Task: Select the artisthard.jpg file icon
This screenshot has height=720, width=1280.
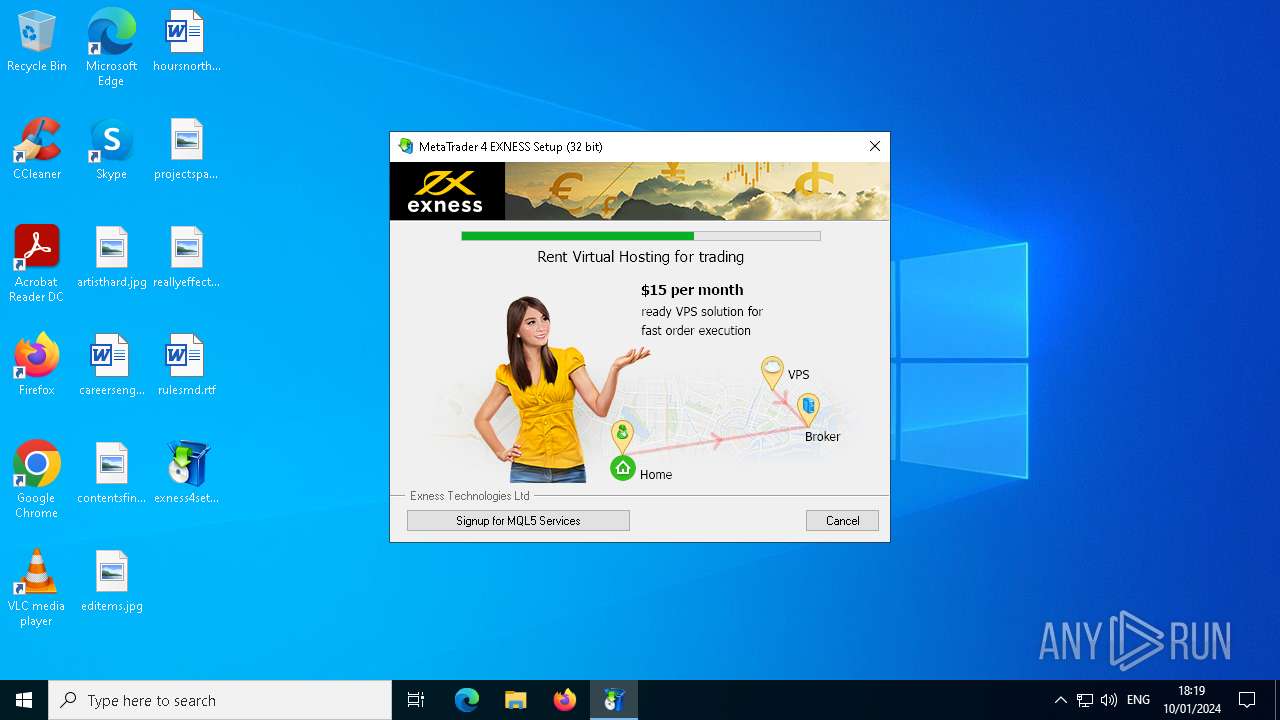Action: point(111,256)
